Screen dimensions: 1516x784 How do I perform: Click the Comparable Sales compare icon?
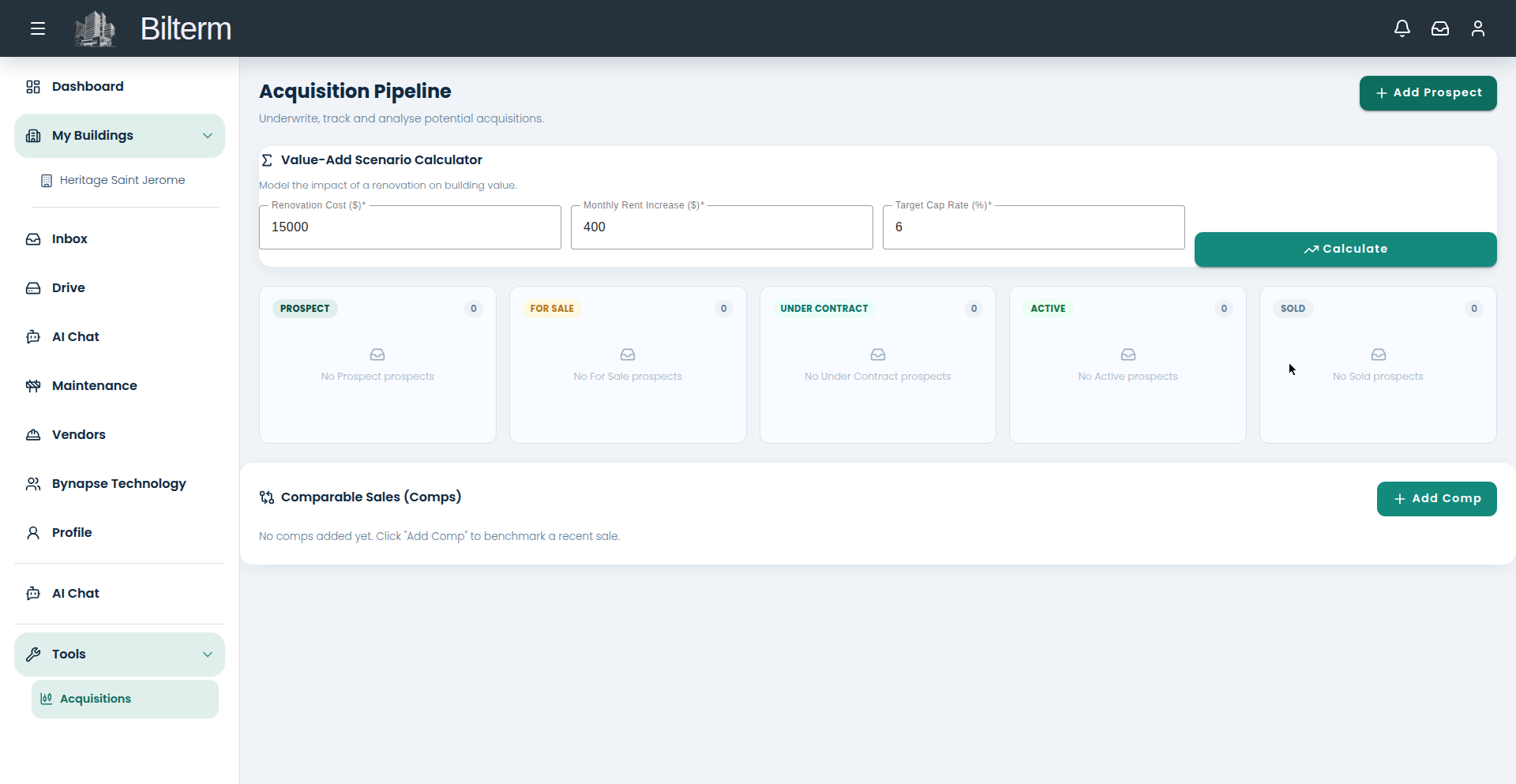click(x=267, y=497)
